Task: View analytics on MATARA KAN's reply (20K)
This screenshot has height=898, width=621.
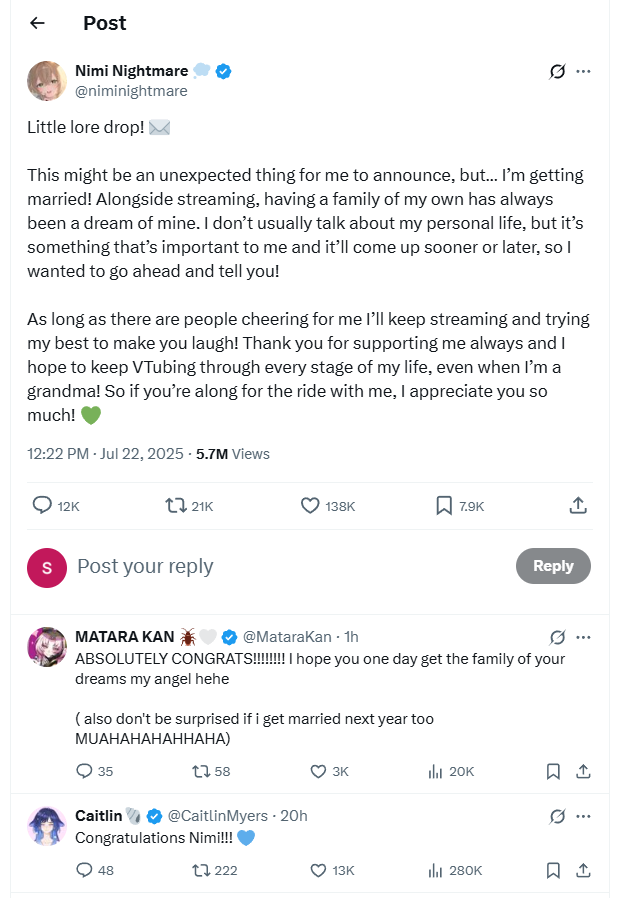Action: (435, 771)
